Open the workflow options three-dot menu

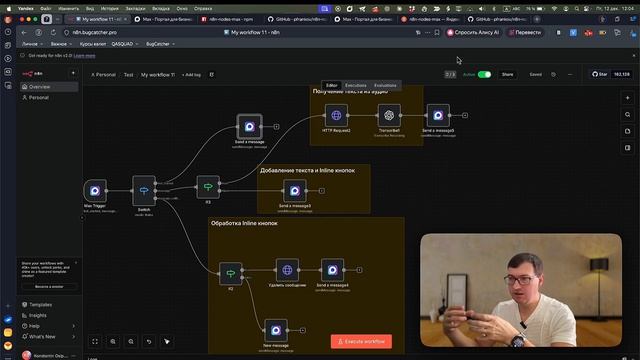(x=570, y=74)
